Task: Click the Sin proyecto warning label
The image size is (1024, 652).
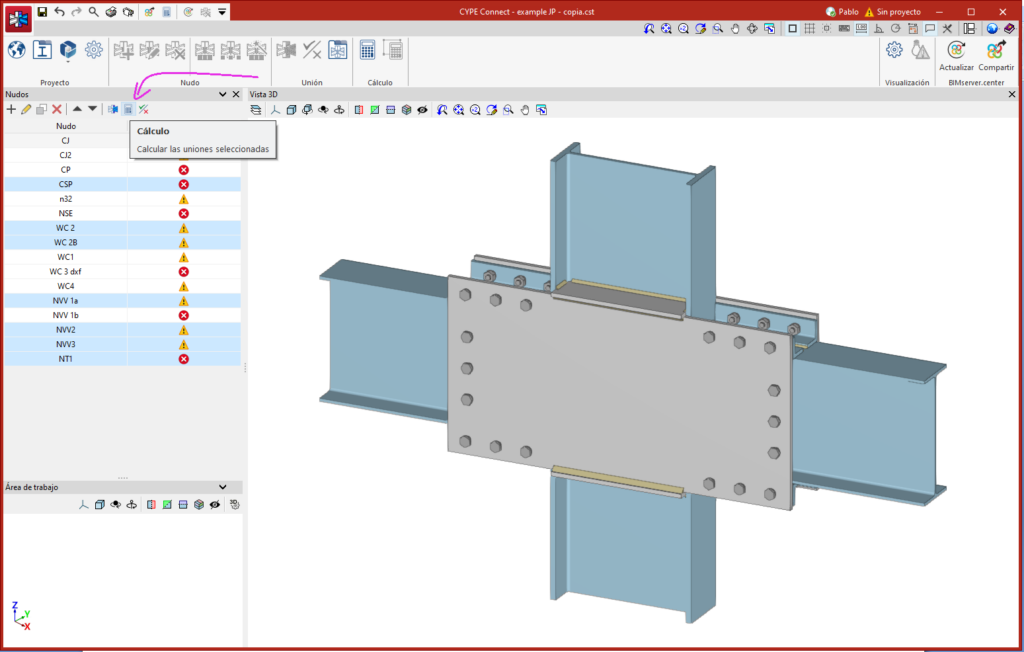Action: (895, 11)
